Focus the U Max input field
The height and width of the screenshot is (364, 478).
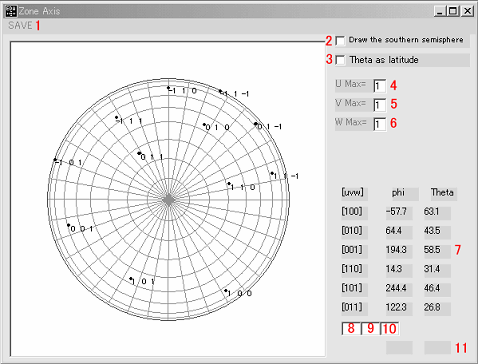click(x=380, y=86)
